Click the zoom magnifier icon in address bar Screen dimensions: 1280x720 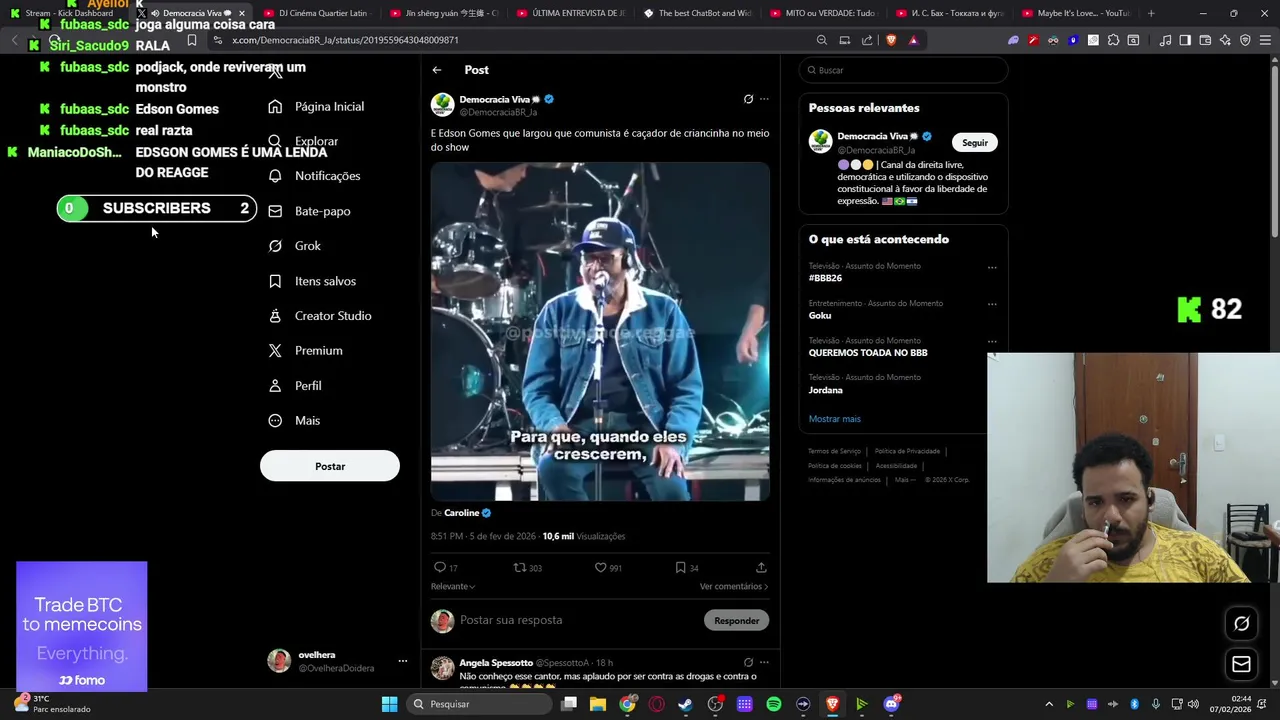click(822, 40)
